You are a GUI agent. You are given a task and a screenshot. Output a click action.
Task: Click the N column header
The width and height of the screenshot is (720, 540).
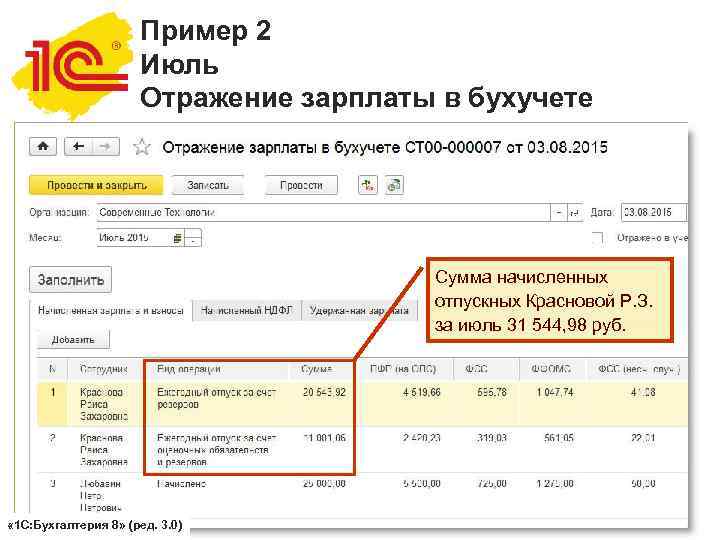(x=52, y=369)
